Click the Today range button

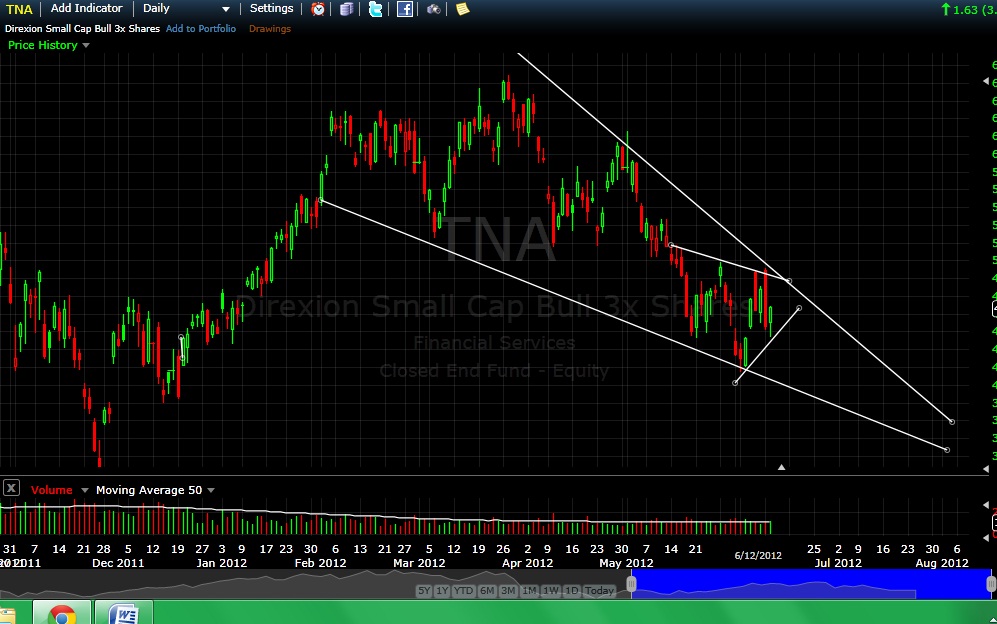[599, 591]
